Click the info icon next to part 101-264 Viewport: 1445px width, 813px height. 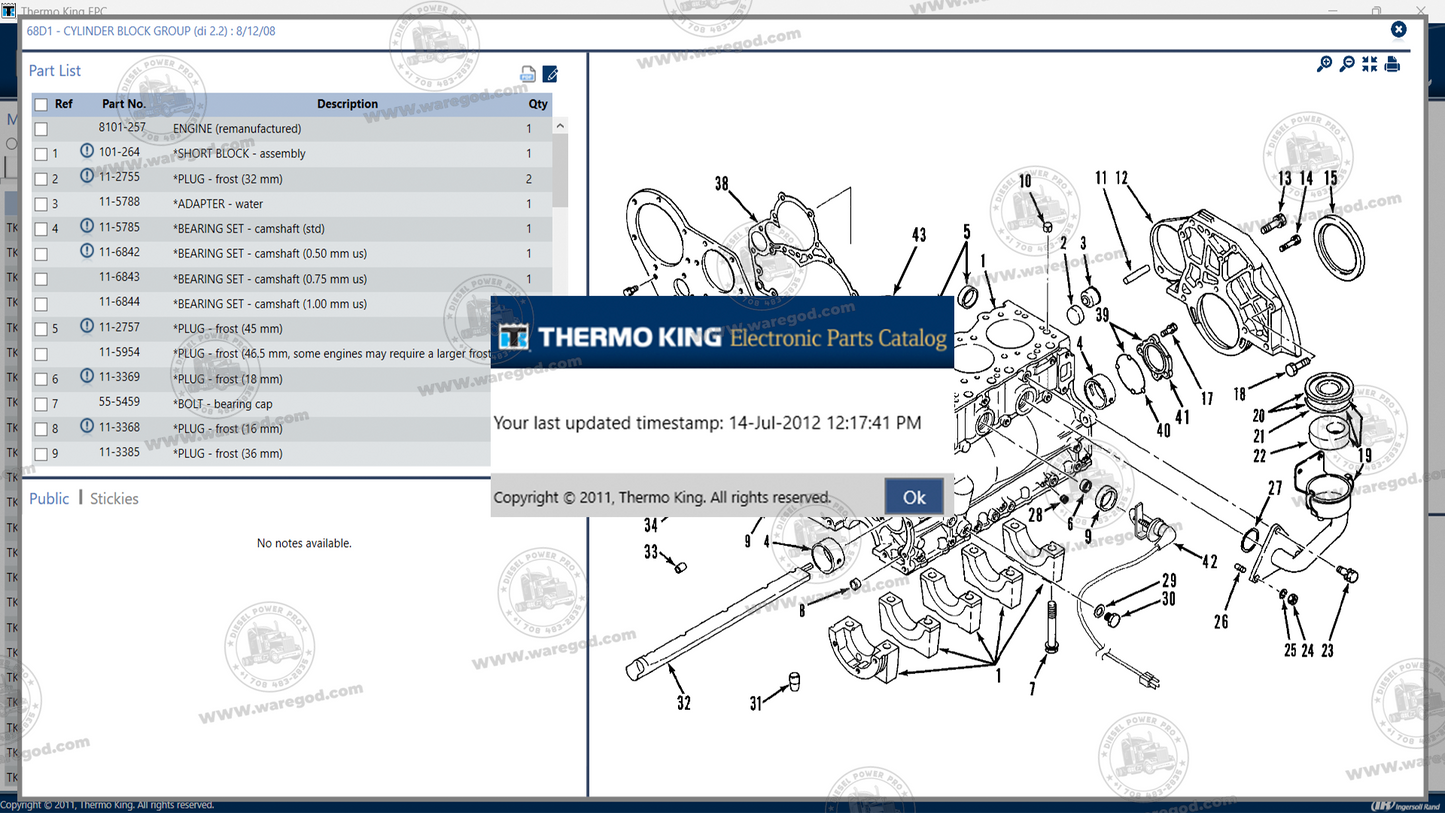88,153
